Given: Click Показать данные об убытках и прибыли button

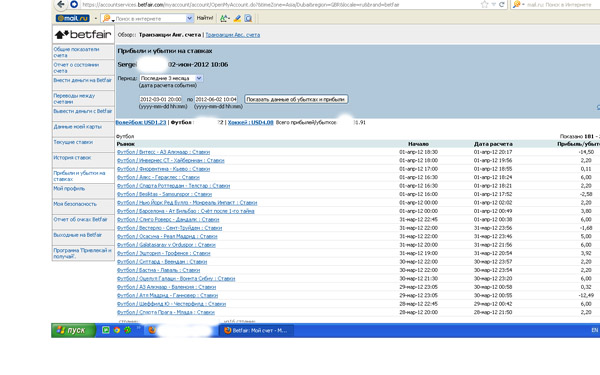Looking at the screenshot, I should (x=296, y=99).
